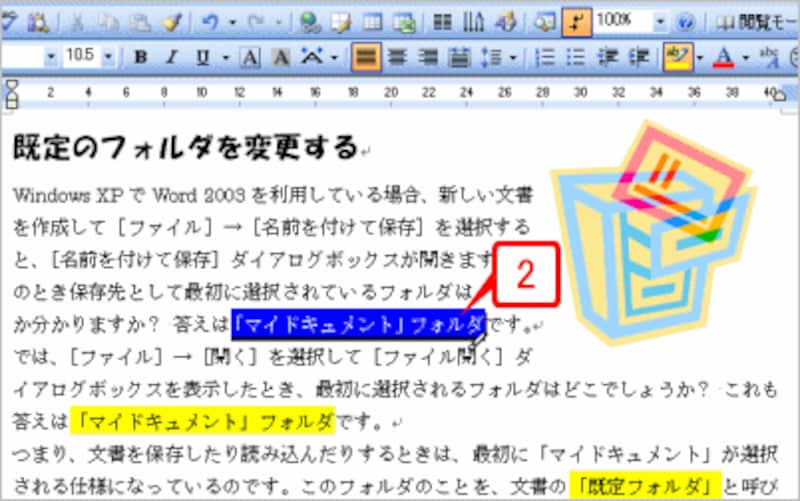Click the Columns layout icon
The height and width of the screenshot is (501, 800).
[442, 22]
